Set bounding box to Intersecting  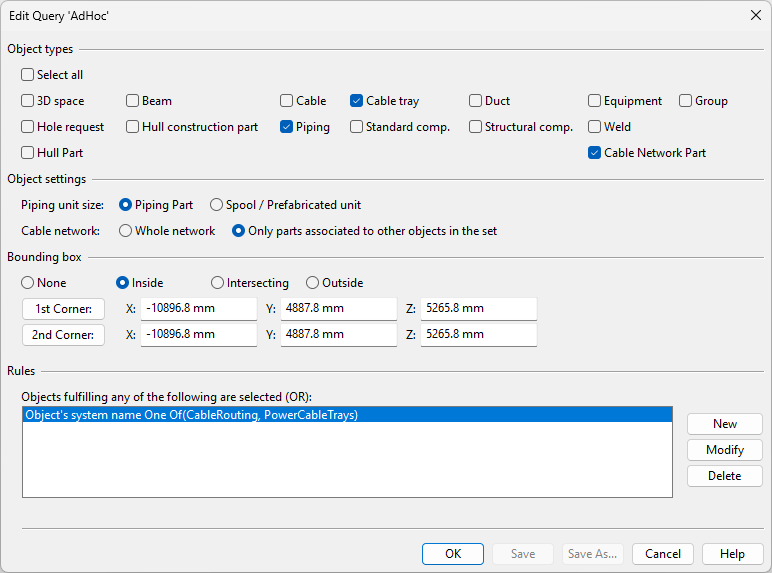tap(218, 283)
